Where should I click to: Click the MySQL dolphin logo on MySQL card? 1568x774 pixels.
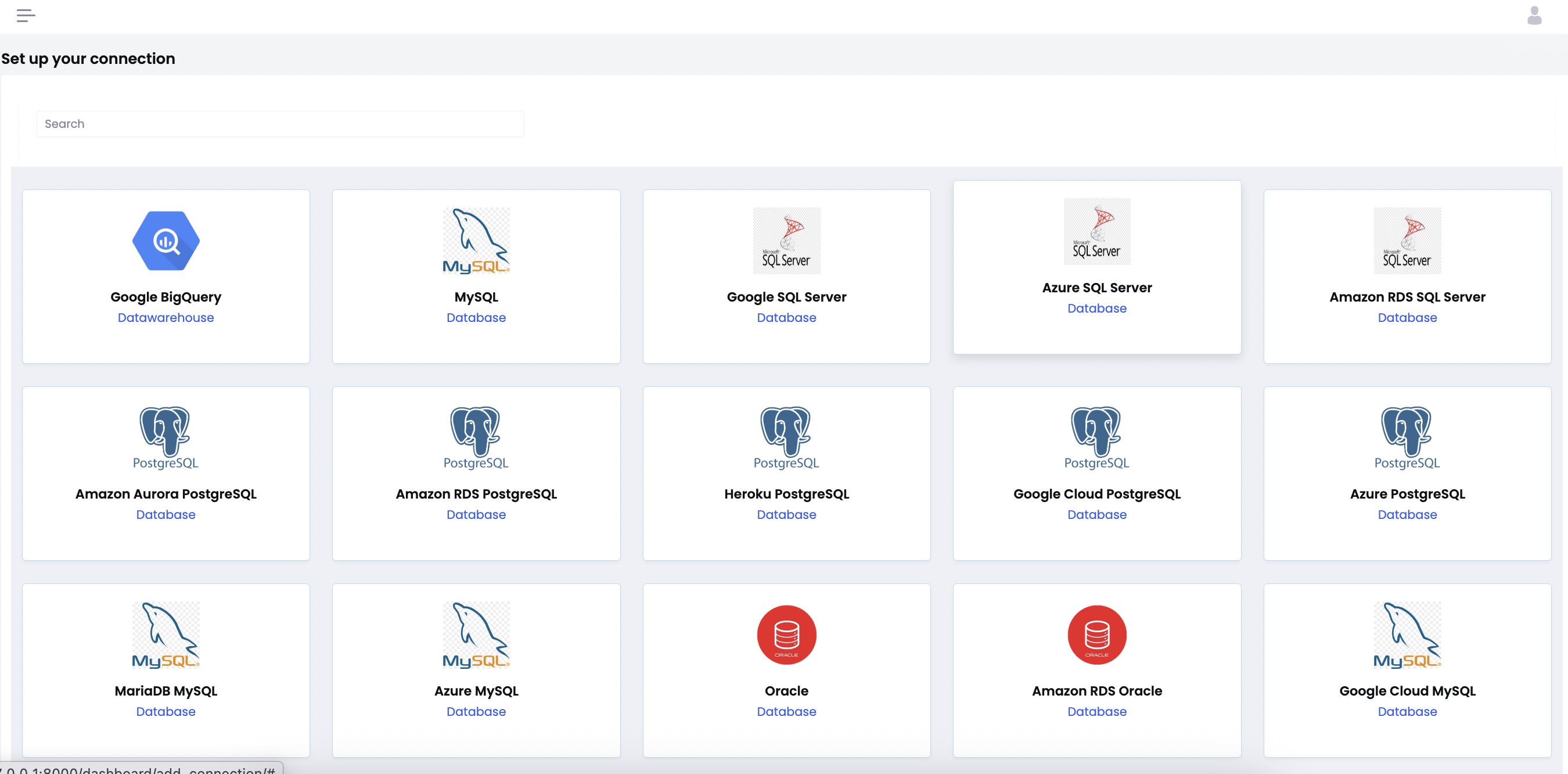click(x=476, y=241)
